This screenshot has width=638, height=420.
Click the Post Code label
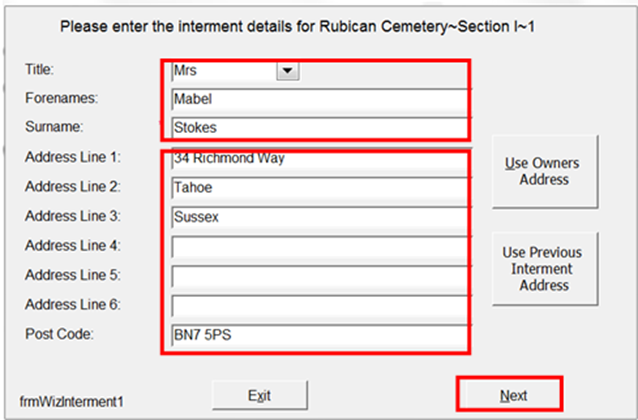(x=57, y=333)
